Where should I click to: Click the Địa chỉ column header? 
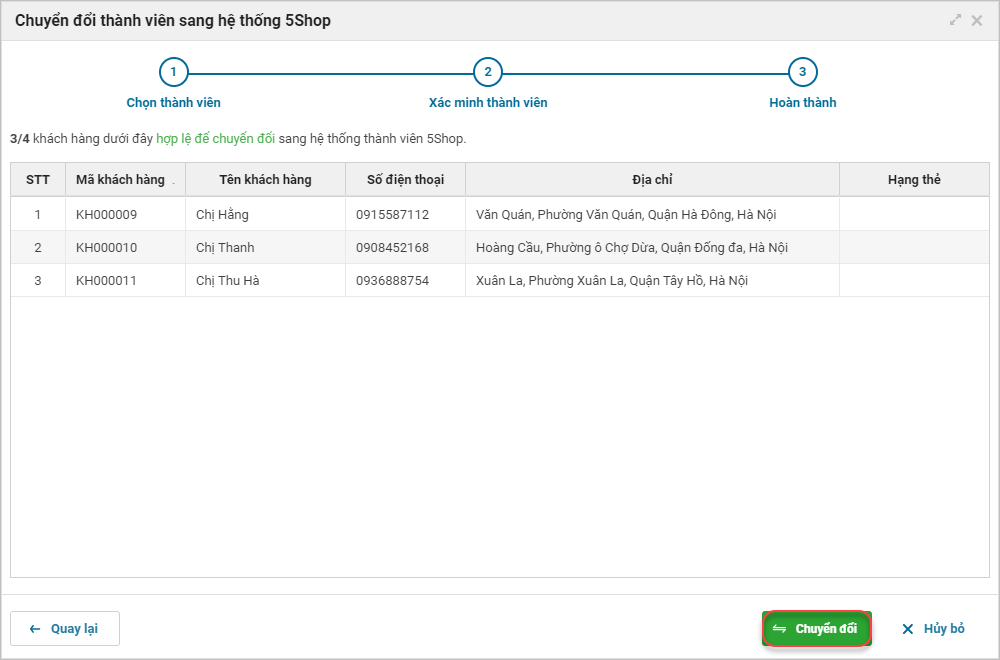point(652,180)
